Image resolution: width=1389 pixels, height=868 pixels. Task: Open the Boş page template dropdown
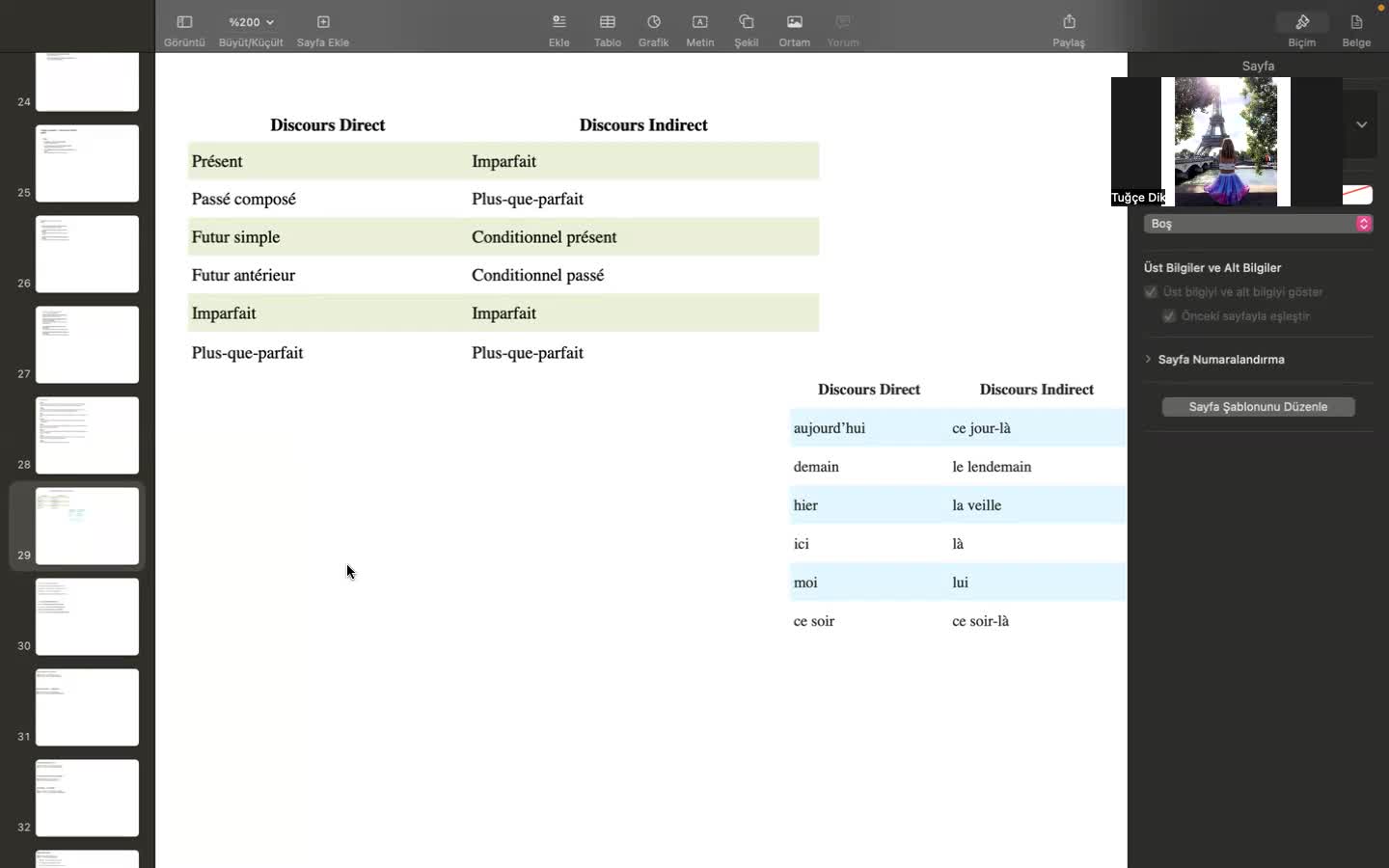coord(1258,224)
